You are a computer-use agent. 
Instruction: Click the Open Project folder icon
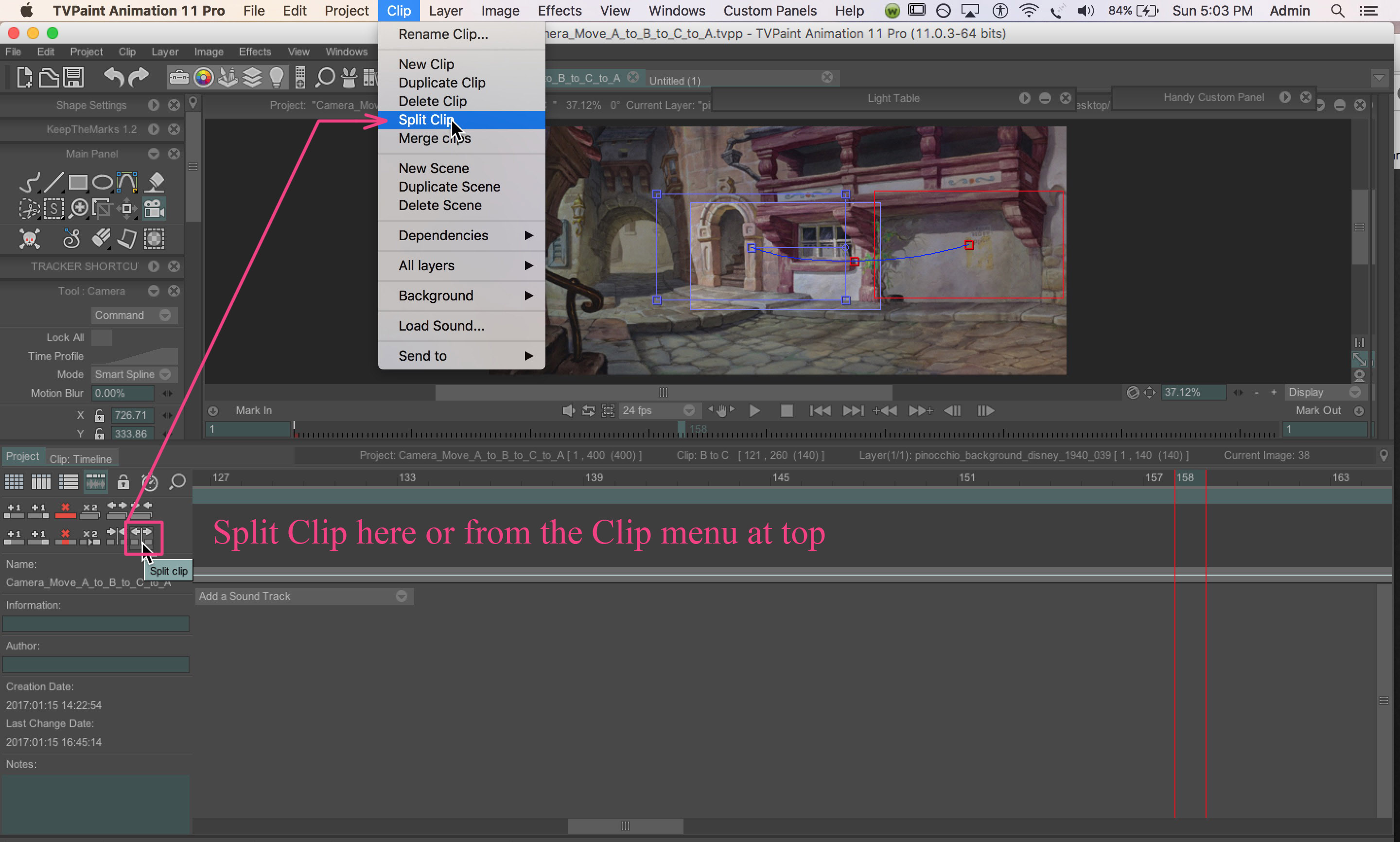click(x=49, y=77)
